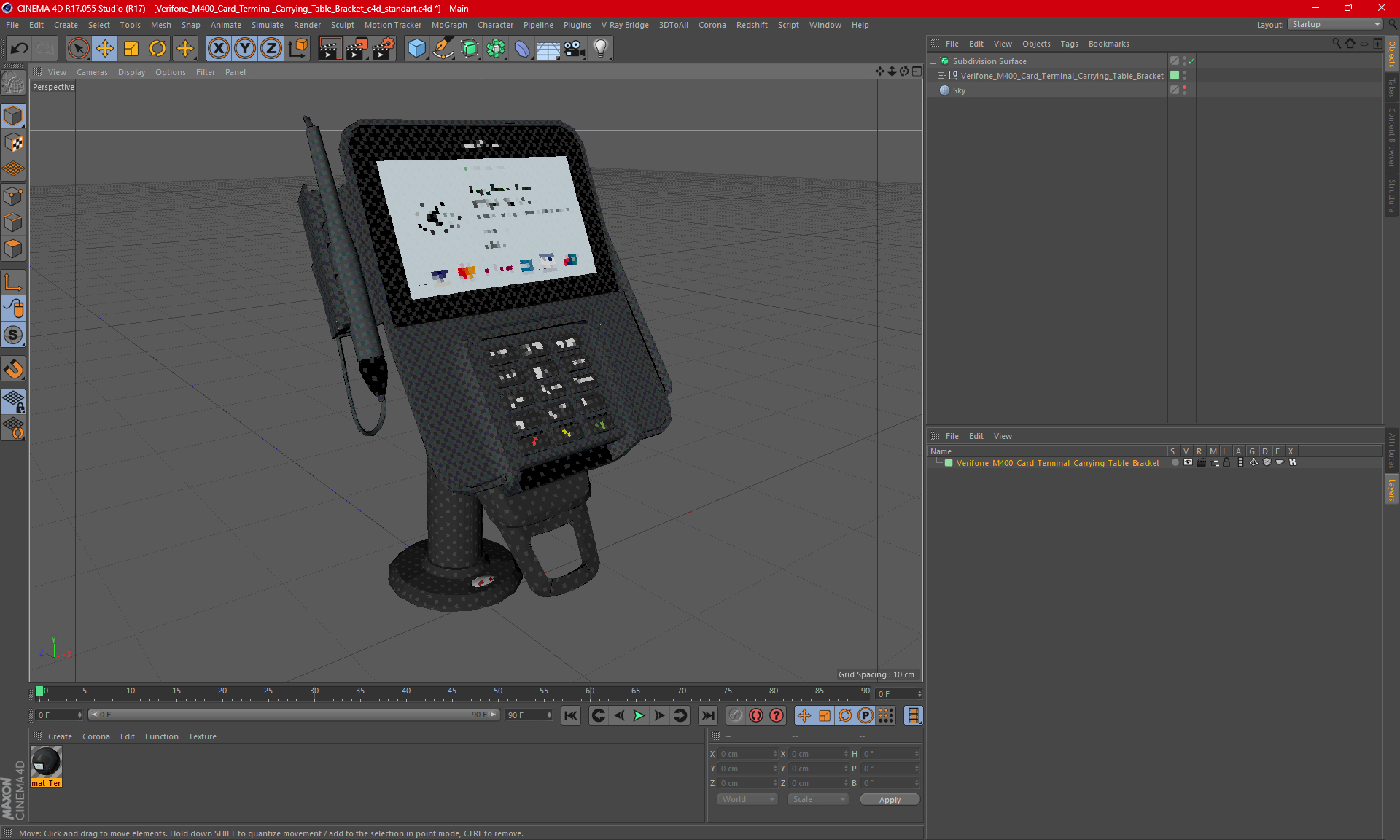Image resolution: width=1400 pixels, height=840 pixels.
Task: Open the Layout Startup dropdown
Action: pos(1336,24)
